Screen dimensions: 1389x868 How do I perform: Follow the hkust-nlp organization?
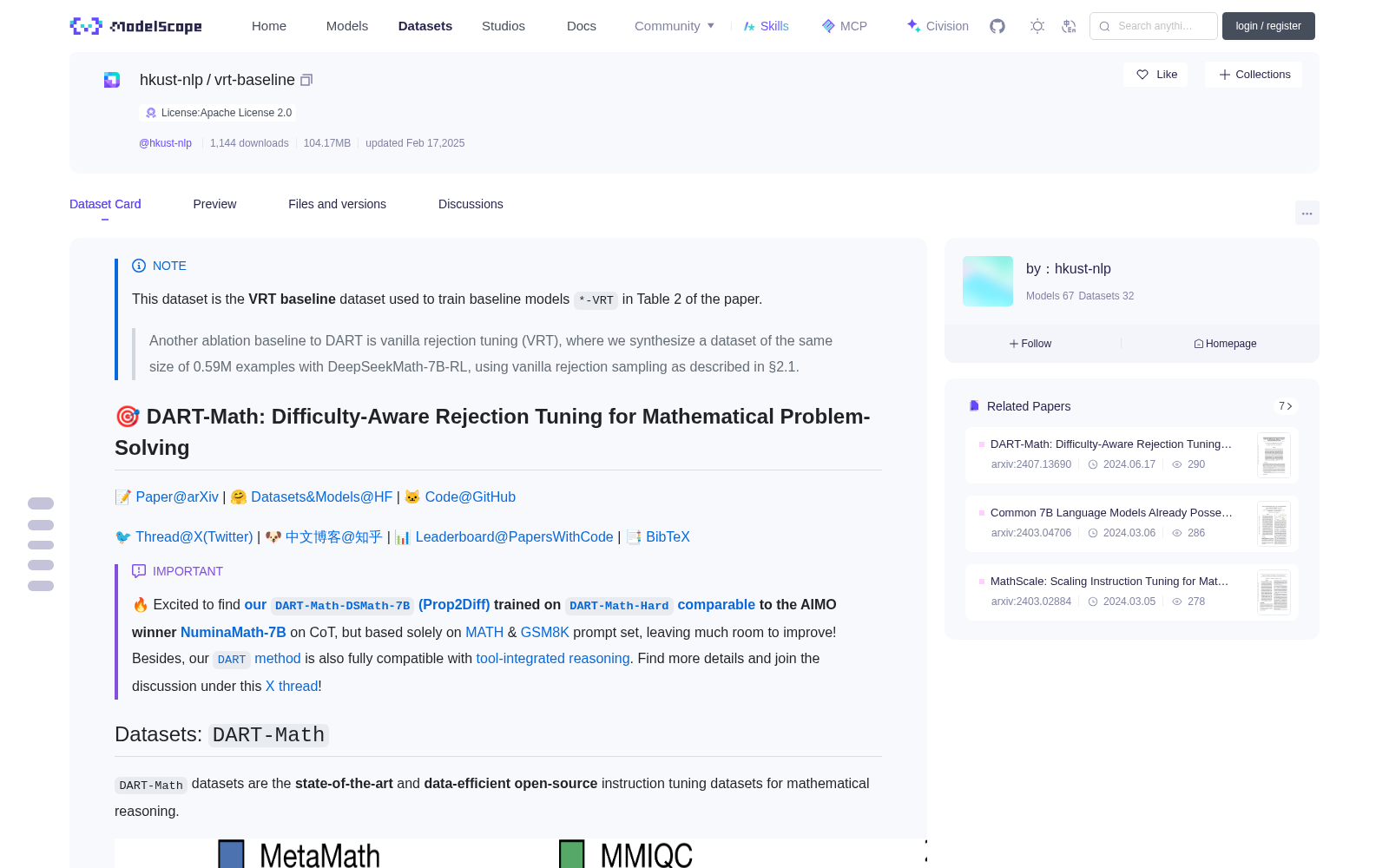tap(1030, 344)
